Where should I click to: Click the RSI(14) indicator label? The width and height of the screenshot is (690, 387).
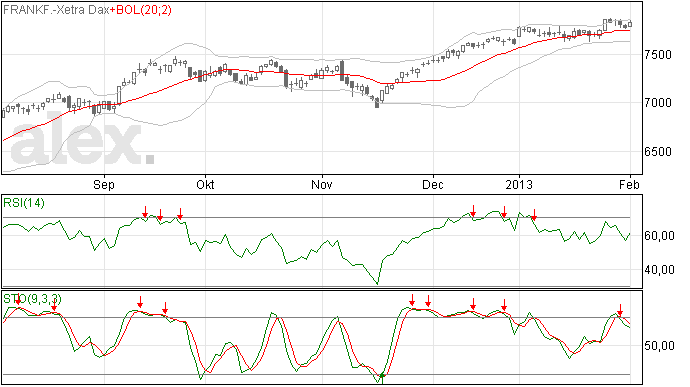click(x=24, y=203)
